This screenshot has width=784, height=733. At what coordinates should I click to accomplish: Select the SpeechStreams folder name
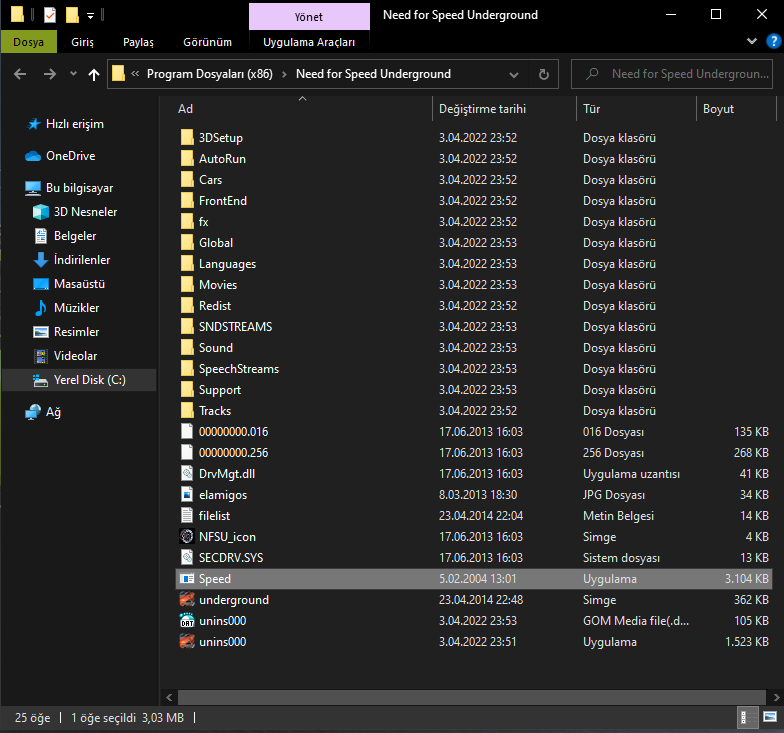point(239,369)
